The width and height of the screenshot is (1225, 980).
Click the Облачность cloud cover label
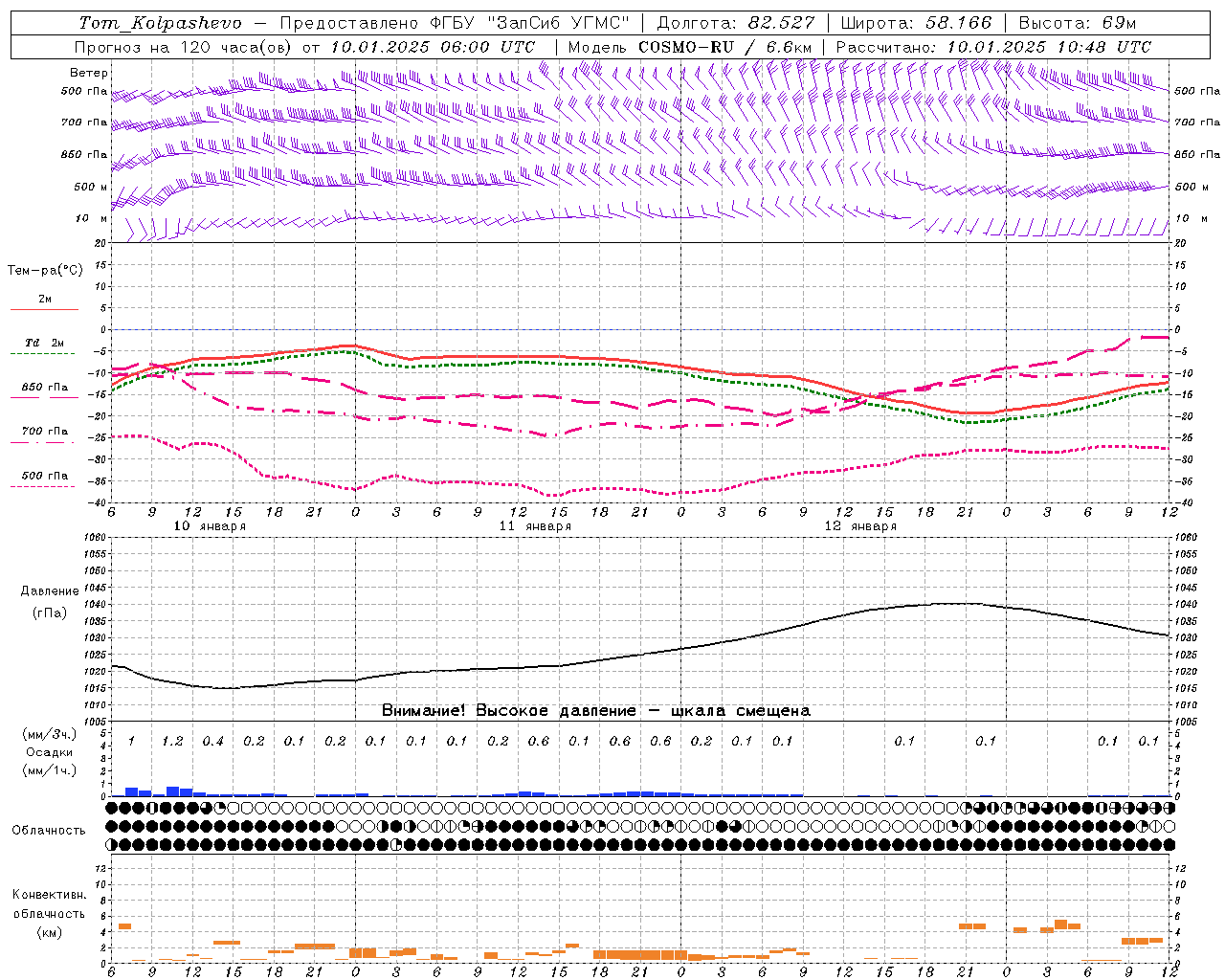tap(49, 830)
